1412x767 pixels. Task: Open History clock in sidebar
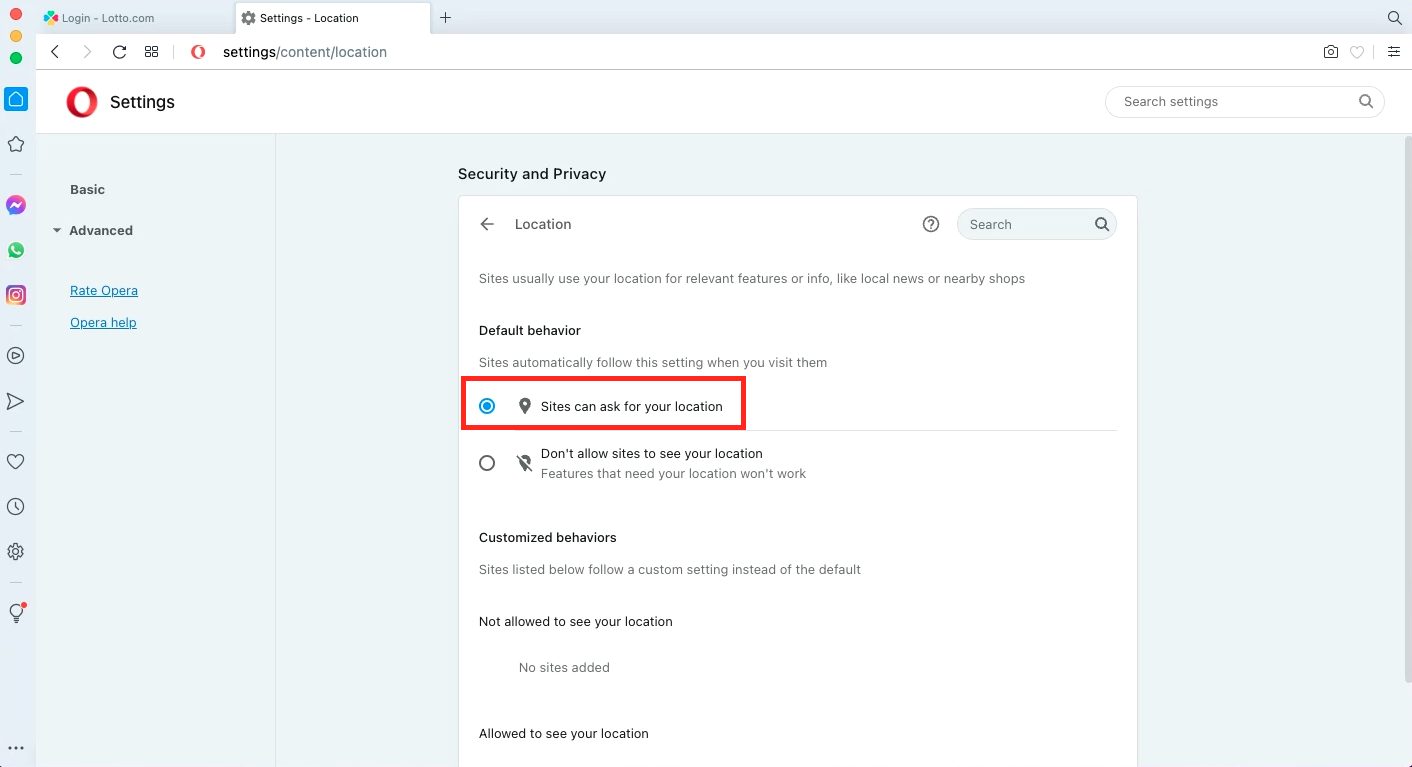pyautogui.click(x=16, y=507)
